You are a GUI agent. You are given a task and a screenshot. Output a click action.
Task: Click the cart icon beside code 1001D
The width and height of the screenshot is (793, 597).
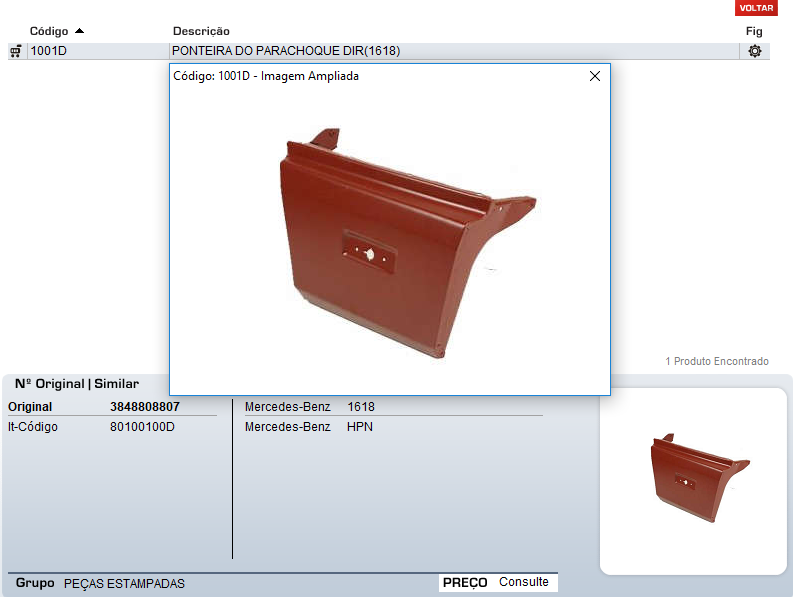point(15,51)
